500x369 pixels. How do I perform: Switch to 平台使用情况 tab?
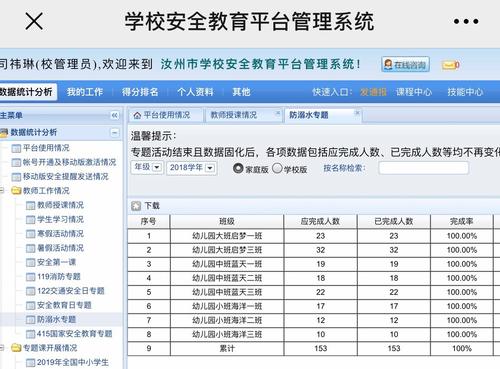tap(166, 115)
